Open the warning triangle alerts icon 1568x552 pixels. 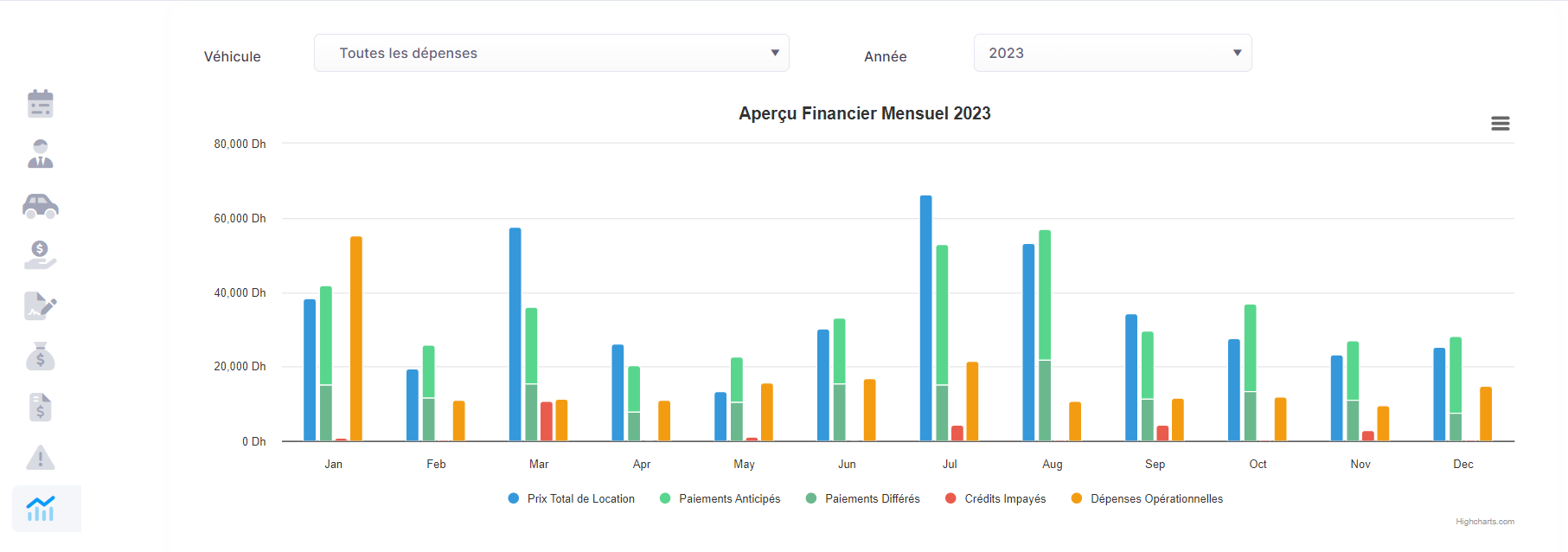click(x=41, y=458)
